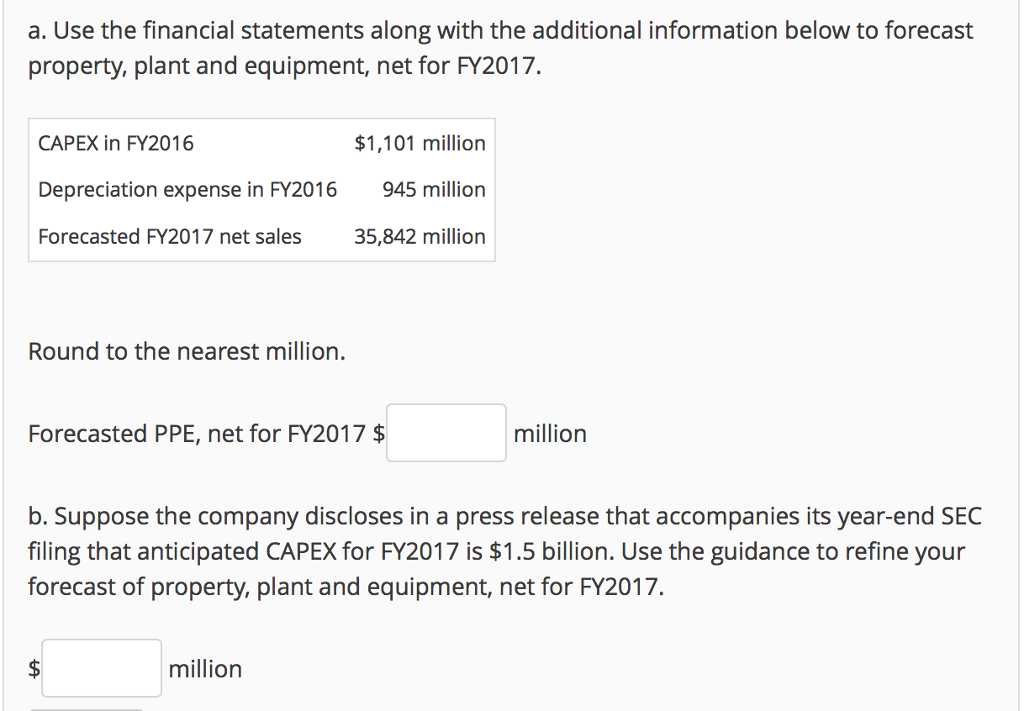Click the Forecasted PPE net FY2017 input field
The height and width of the screenshot is (711, 1024).
click(x=446, y=432)
